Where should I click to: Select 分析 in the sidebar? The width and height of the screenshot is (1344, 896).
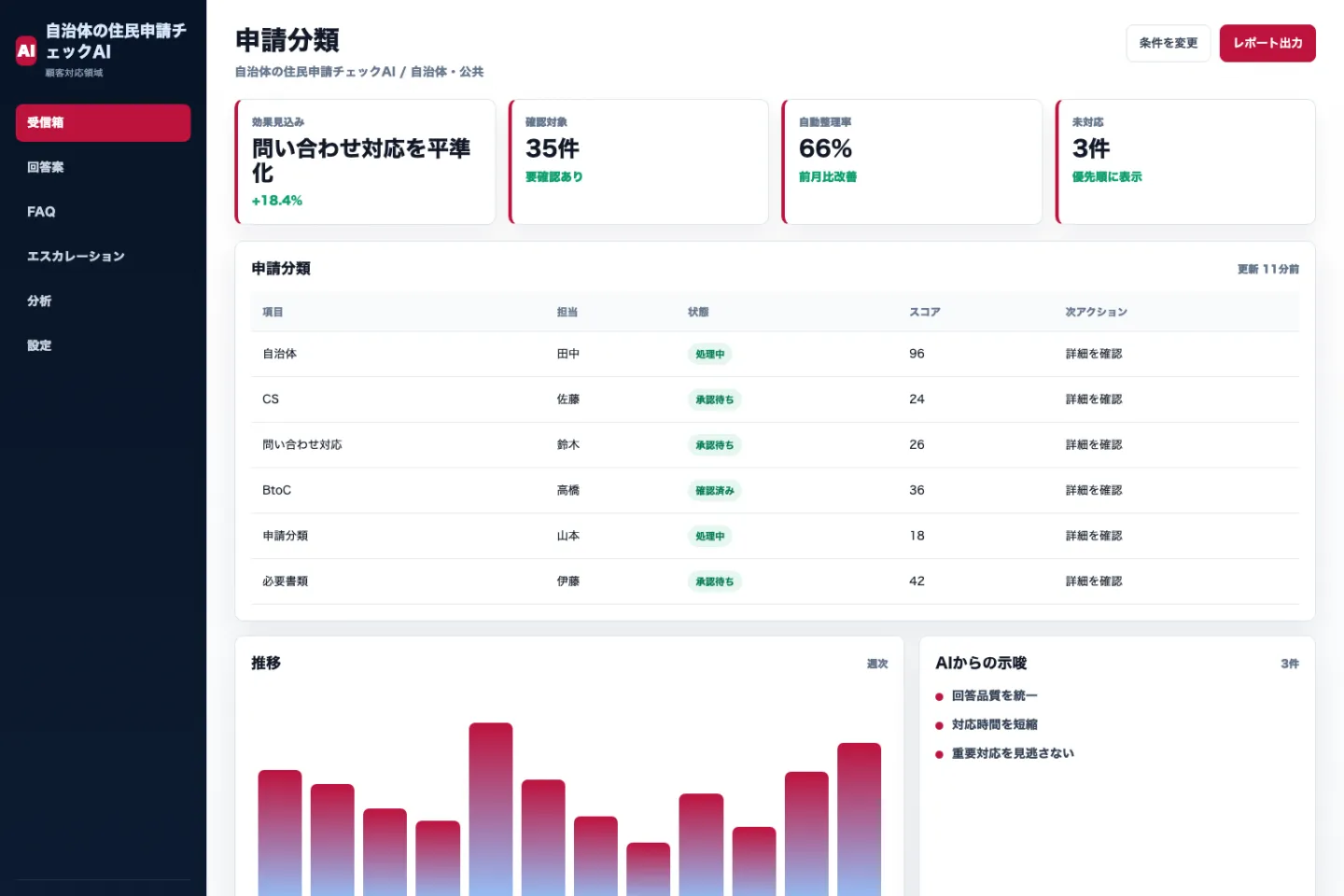click(x=103, y=301)
